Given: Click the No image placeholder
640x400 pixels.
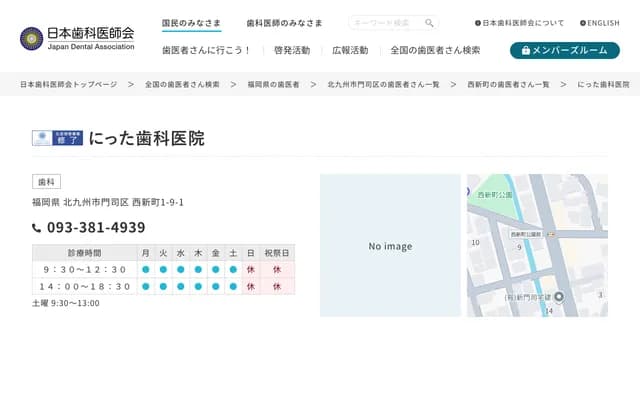Looking at the screenshot, I should point(390,246).
